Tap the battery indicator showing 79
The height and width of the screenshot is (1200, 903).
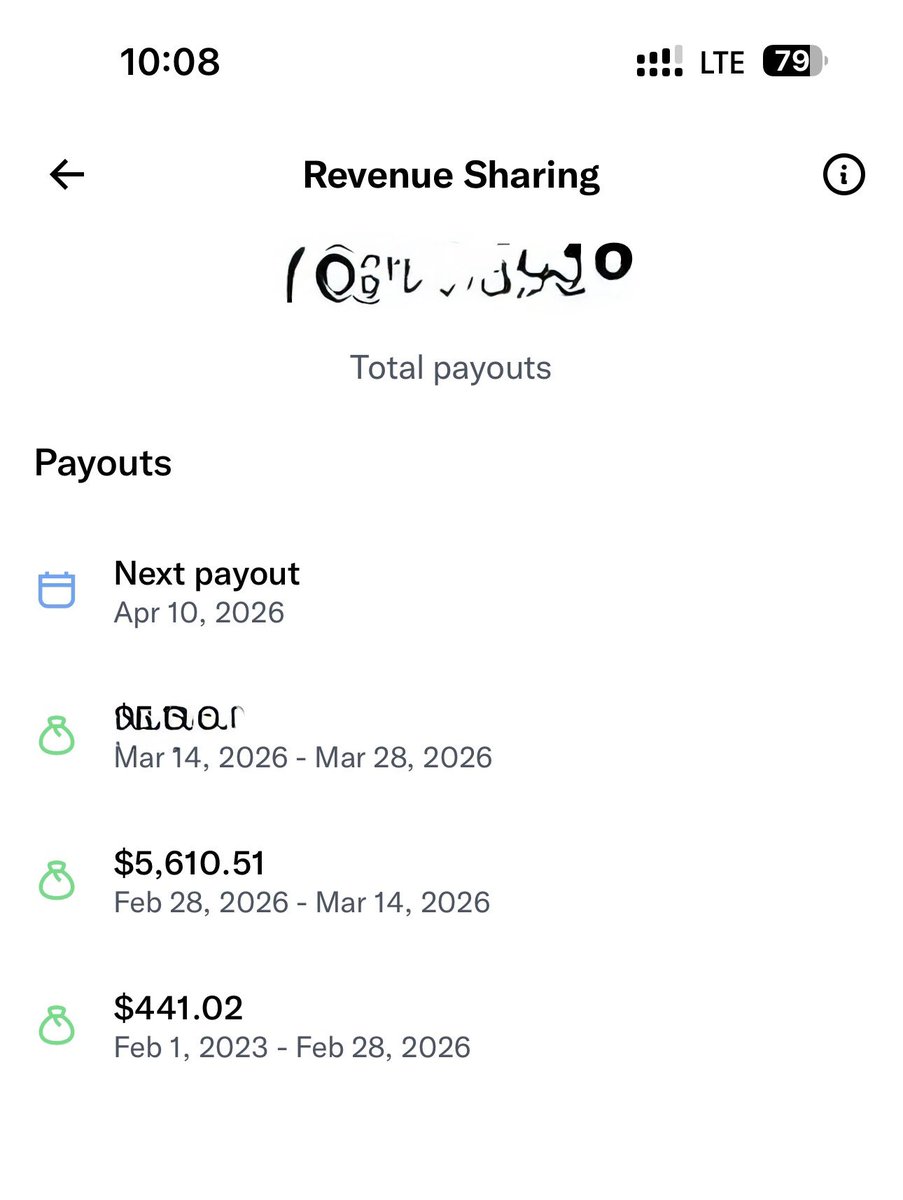[795, 62]
